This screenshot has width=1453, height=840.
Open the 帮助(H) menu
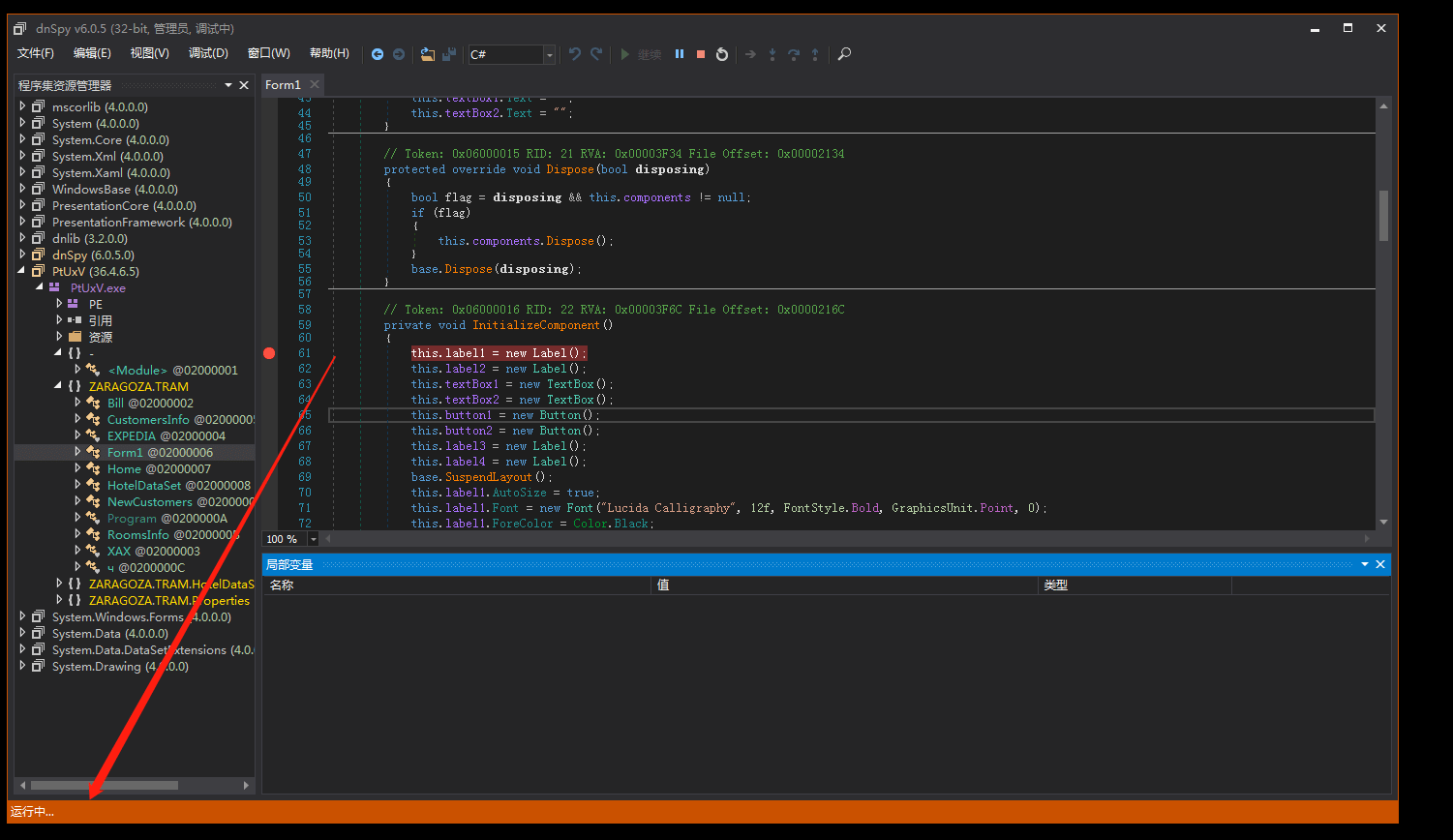[329, 53]
